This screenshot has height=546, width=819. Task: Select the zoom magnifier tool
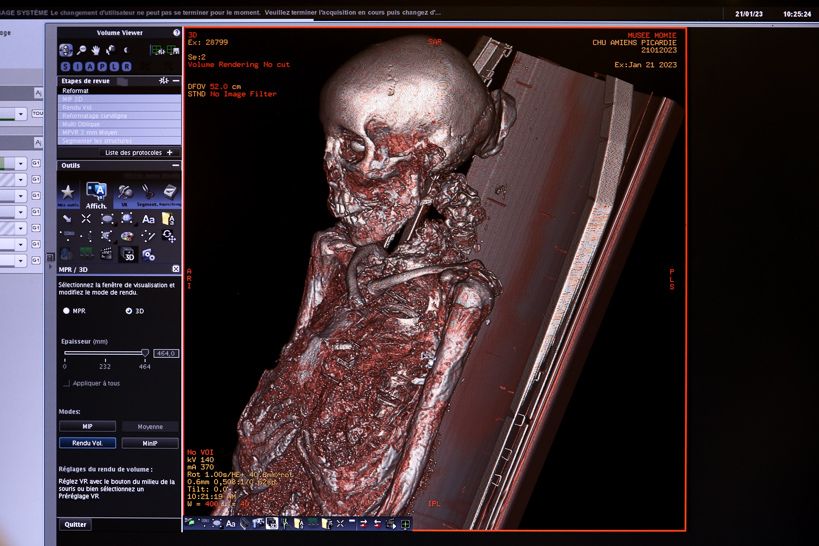81,50
